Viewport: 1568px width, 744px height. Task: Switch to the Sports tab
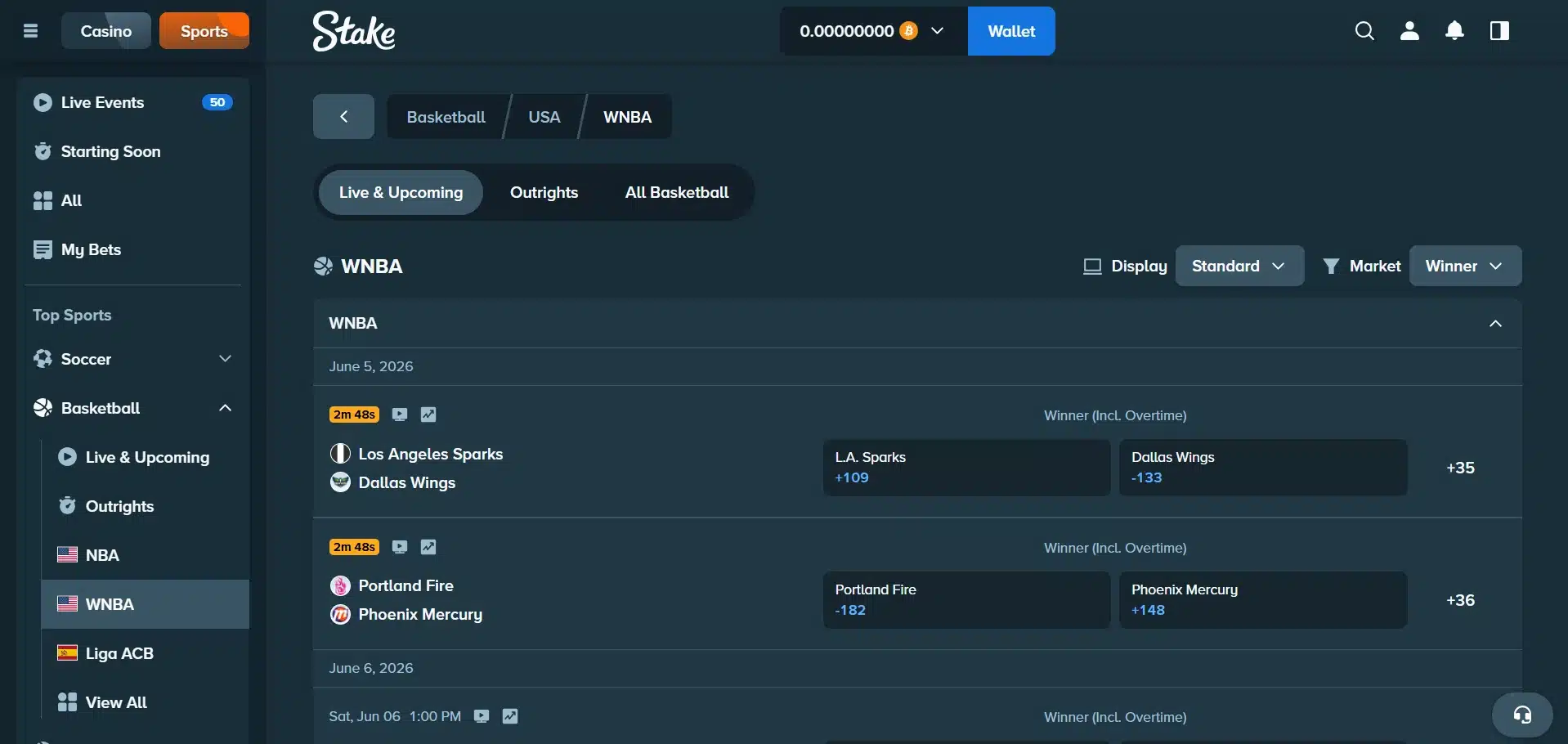[x=204, y=31]
